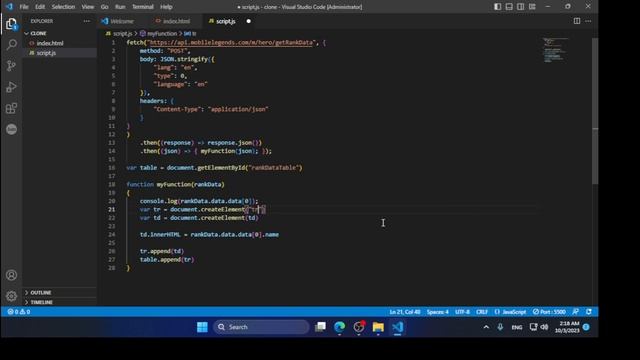Open editor more actions ellipsis
Viewport: 640px width, 360px height.
pyautogui.click(x=588, y=21)
